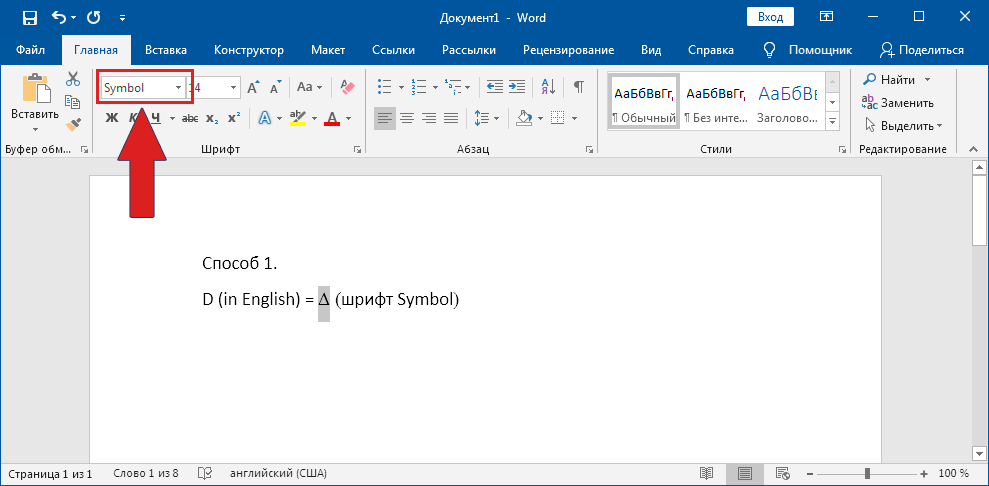Clear all formatting with the eraser icon
The image size is (989, 486).
[347, 88]
